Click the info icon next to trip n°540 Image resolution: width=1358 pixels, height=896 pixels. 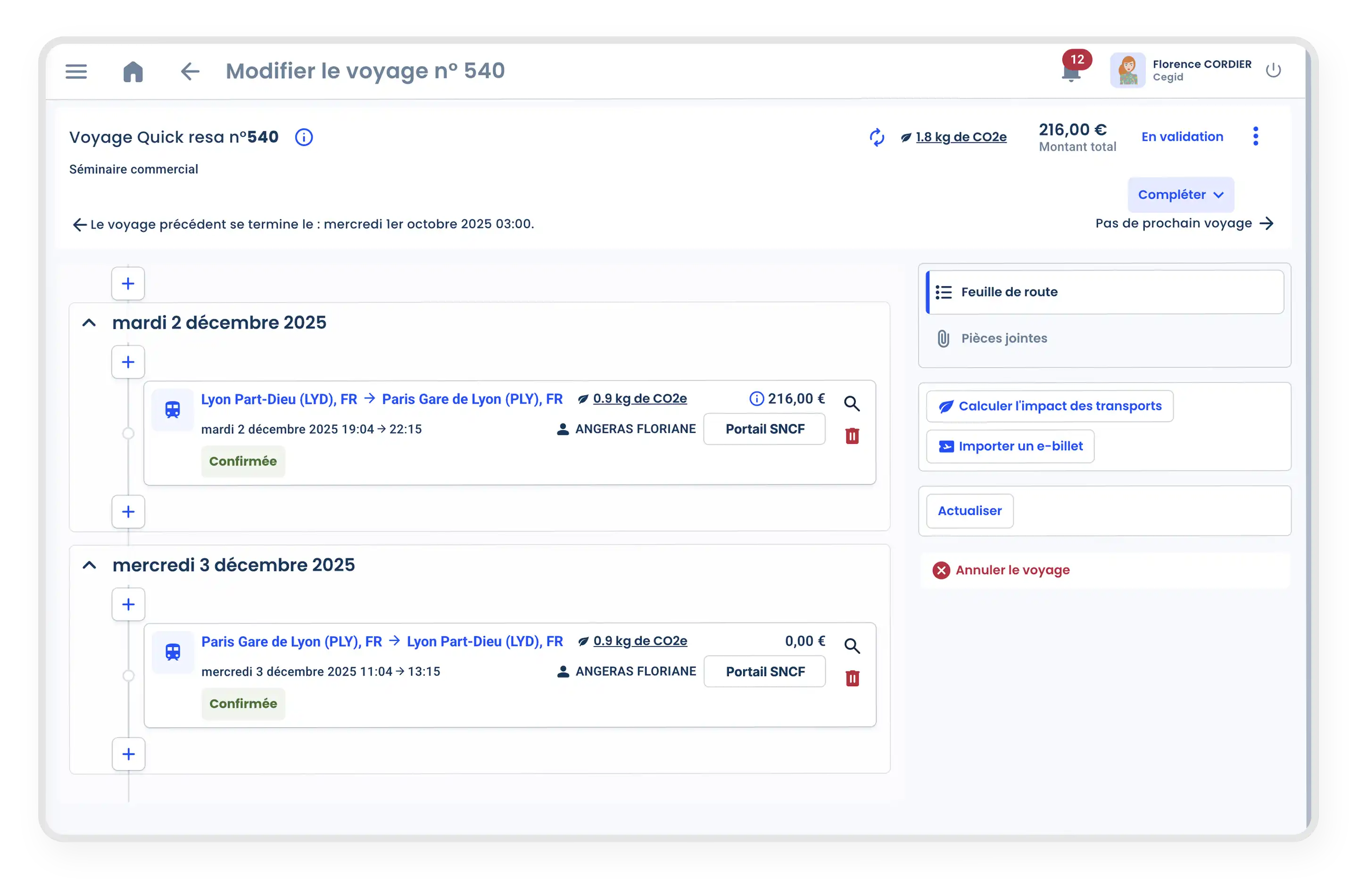[303, 137]
